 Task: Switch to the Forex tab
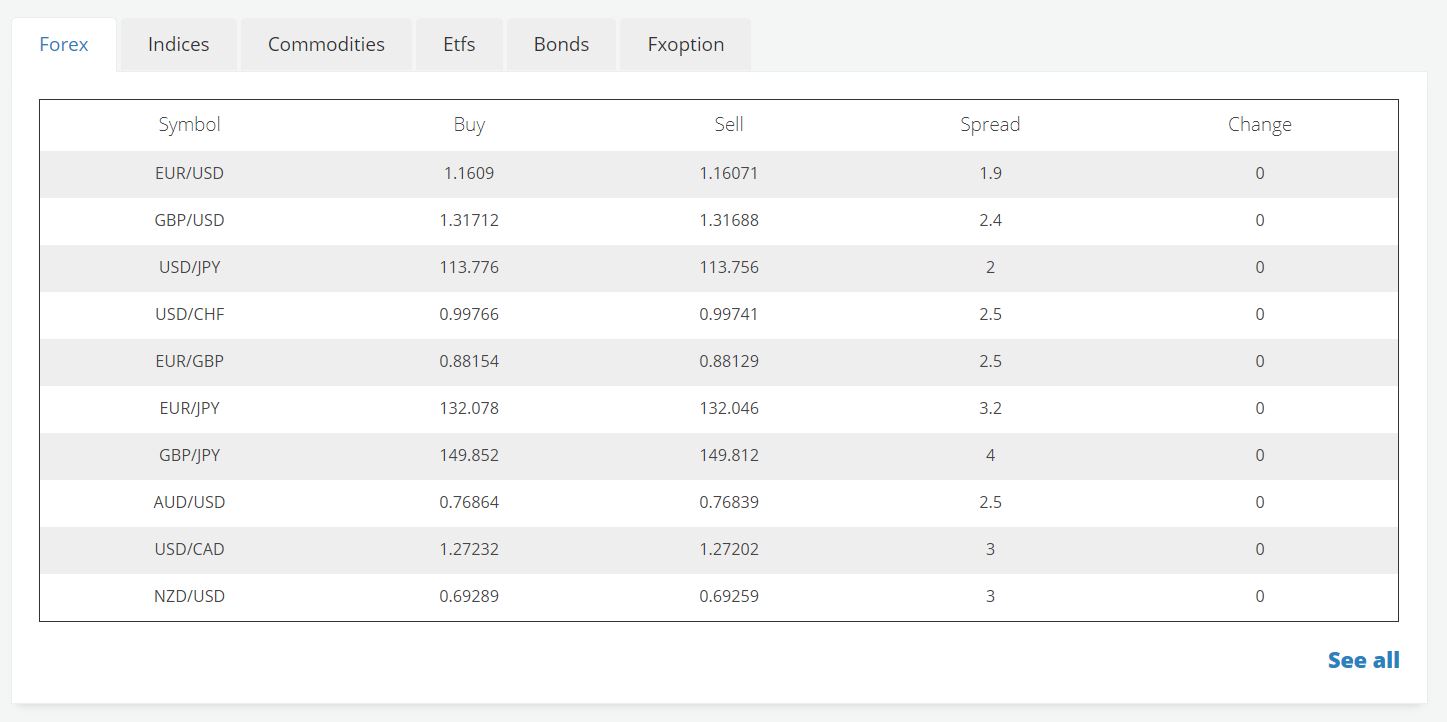(64, 45)
